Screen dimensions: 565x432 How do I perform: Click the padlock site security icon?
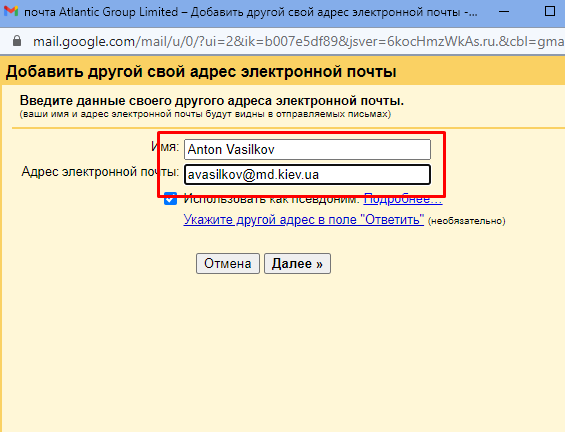click(17, 41)
